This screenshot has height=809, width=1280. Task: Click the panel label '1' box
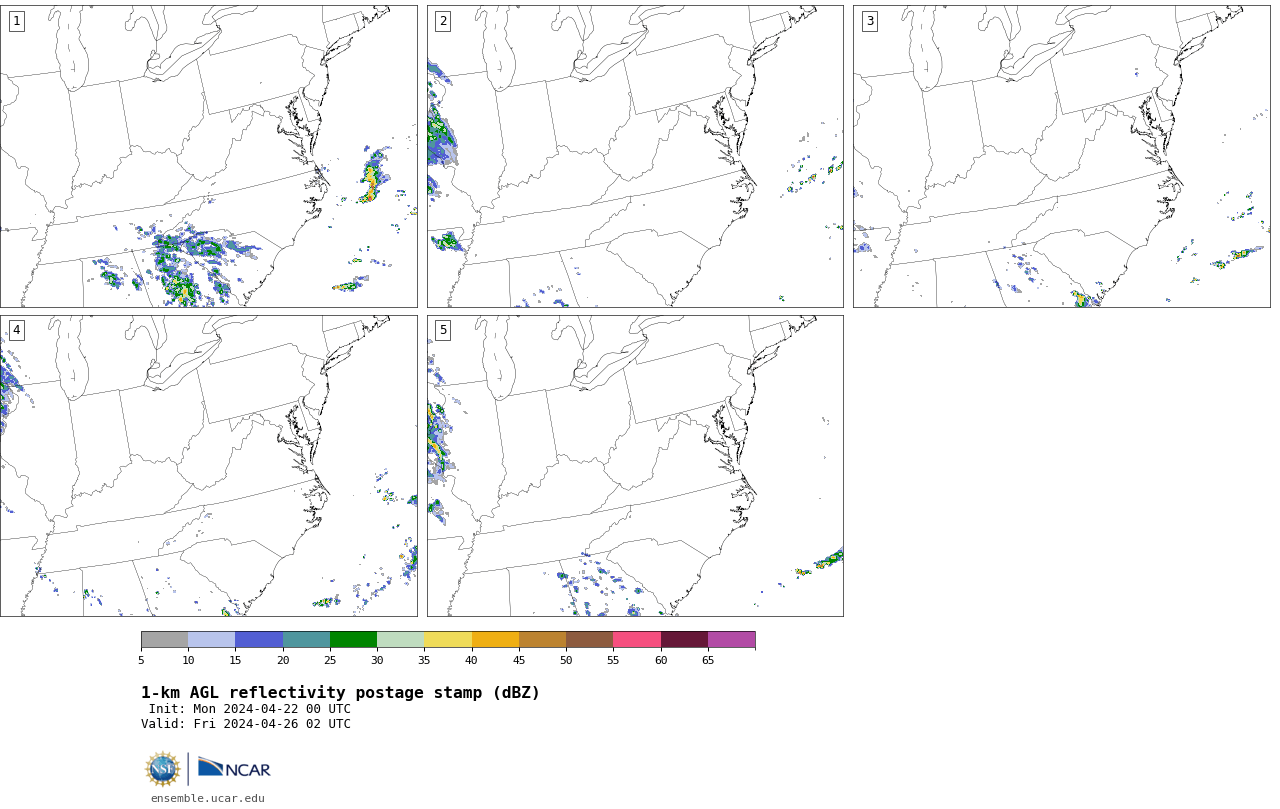coord(16,21)
